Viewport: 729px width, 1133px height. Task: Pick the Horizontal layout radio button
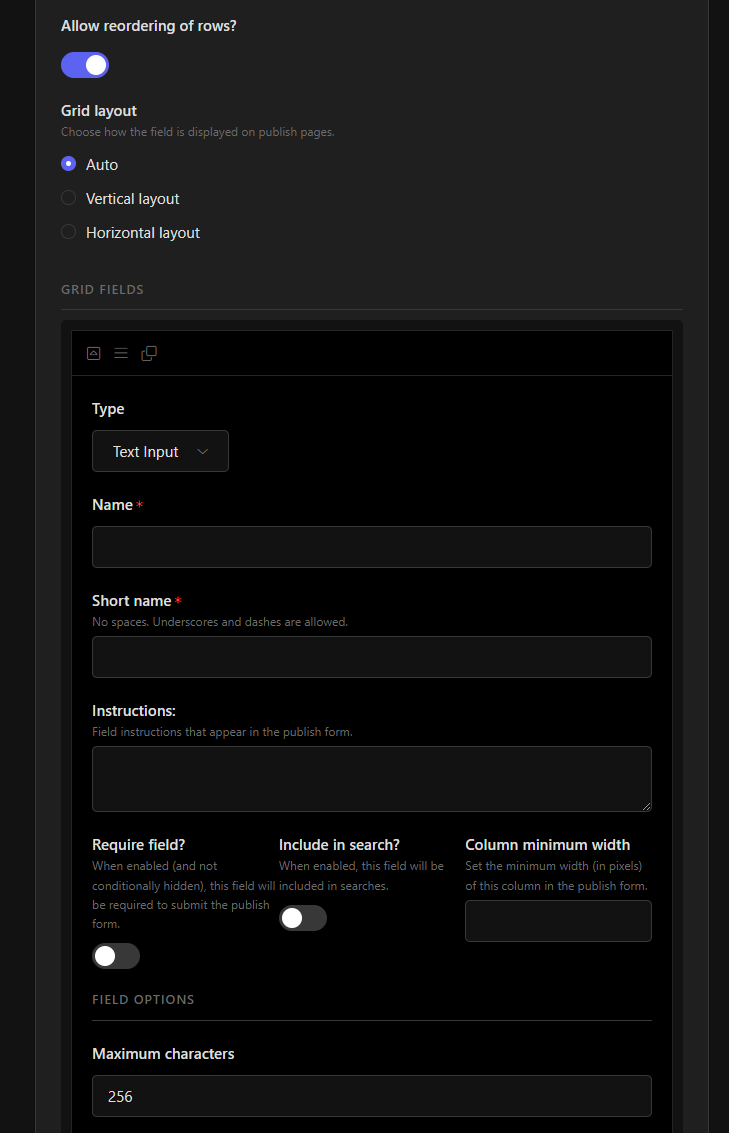(69, 232)
